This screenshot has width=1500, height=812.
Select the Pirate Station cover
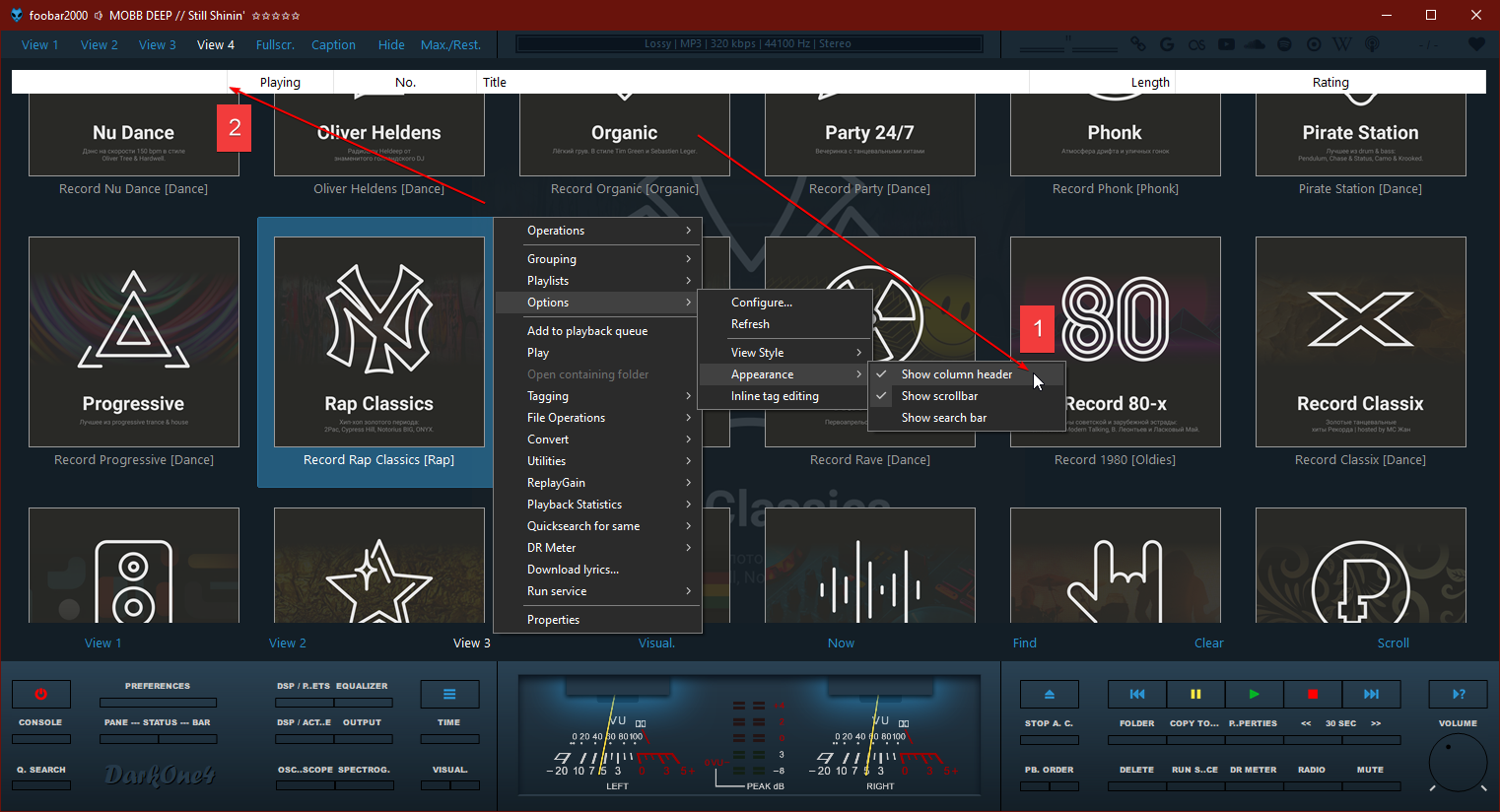pos(1361,135)
